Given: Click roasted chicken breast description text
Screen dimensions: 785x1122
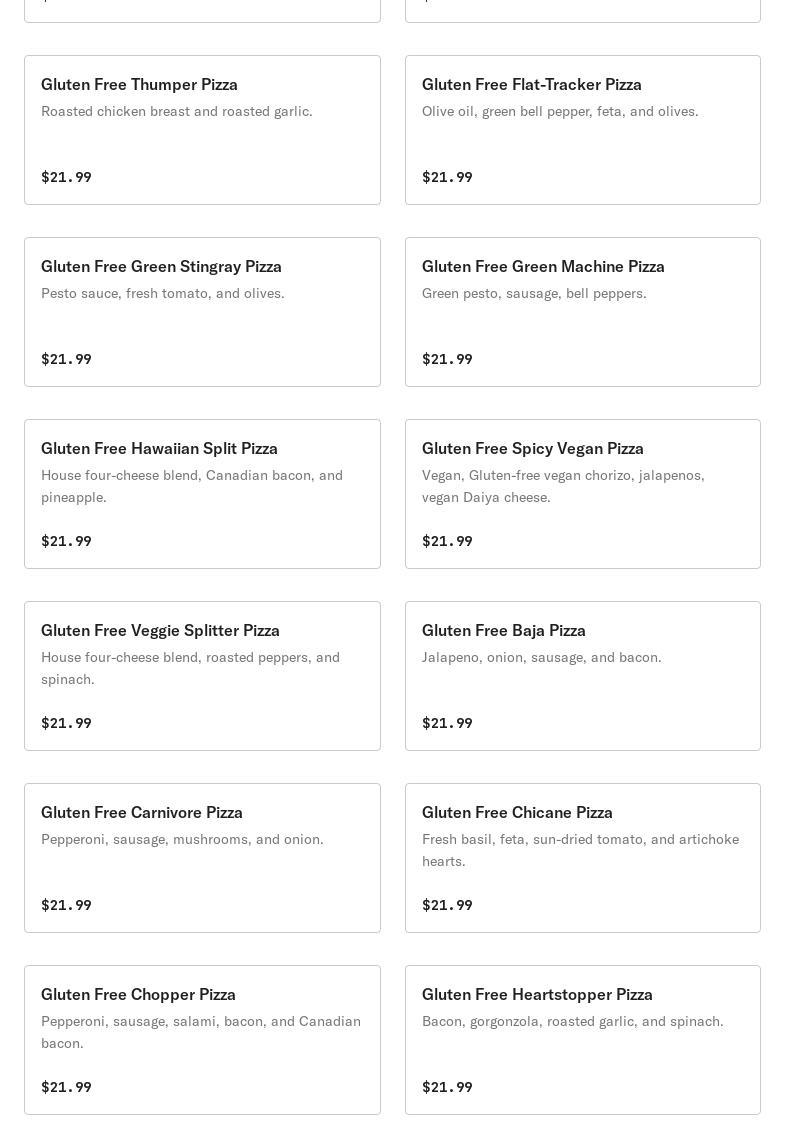Looking at the screenshot, I should pyautogui.click(x=176, y=111).
